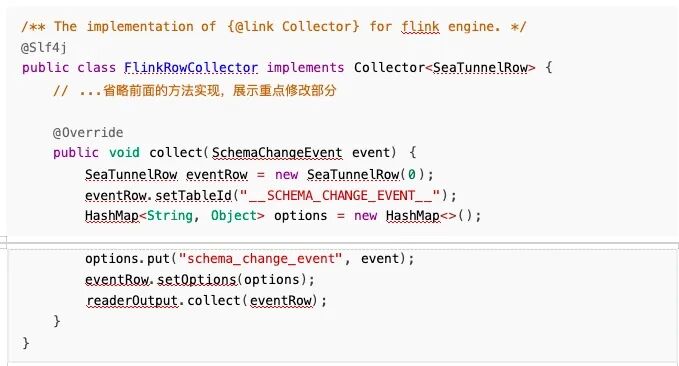
Task: Click the @Override annotation
Action: tap(88, 132)
